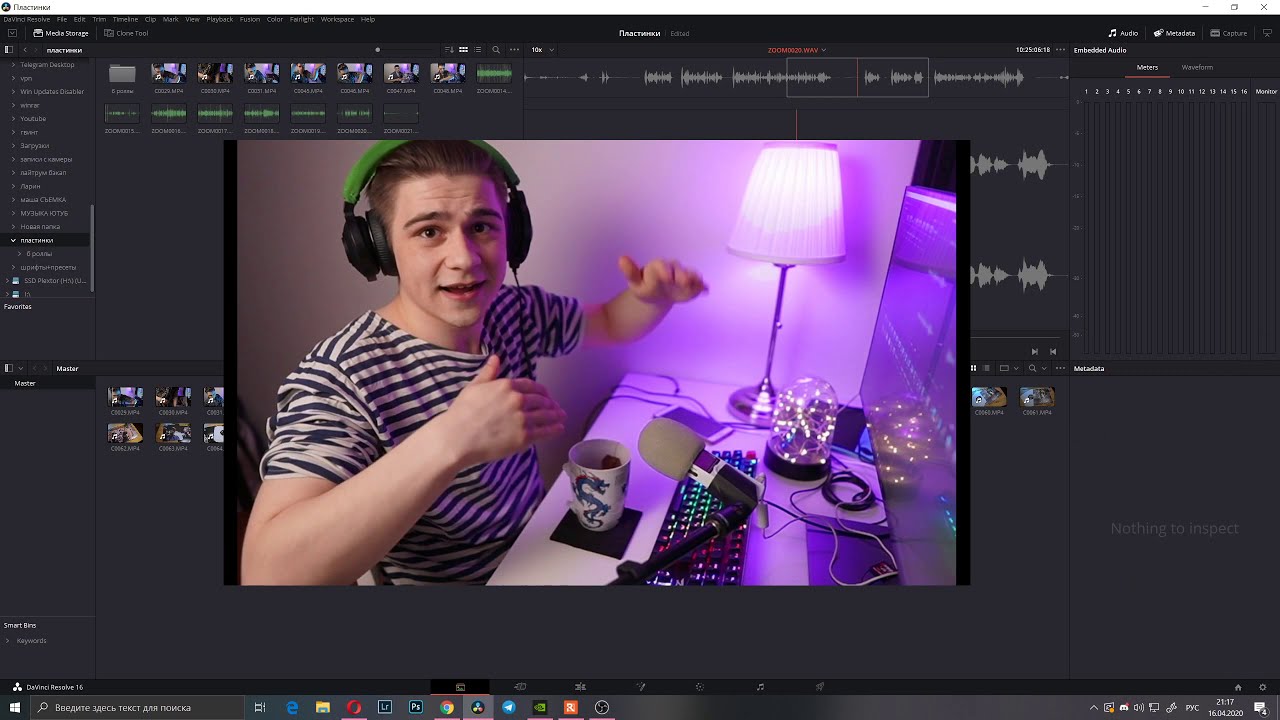The width and height of the screenshot is (1280, 720).
Task: Switch to the Deliver page
Action: 820,687
